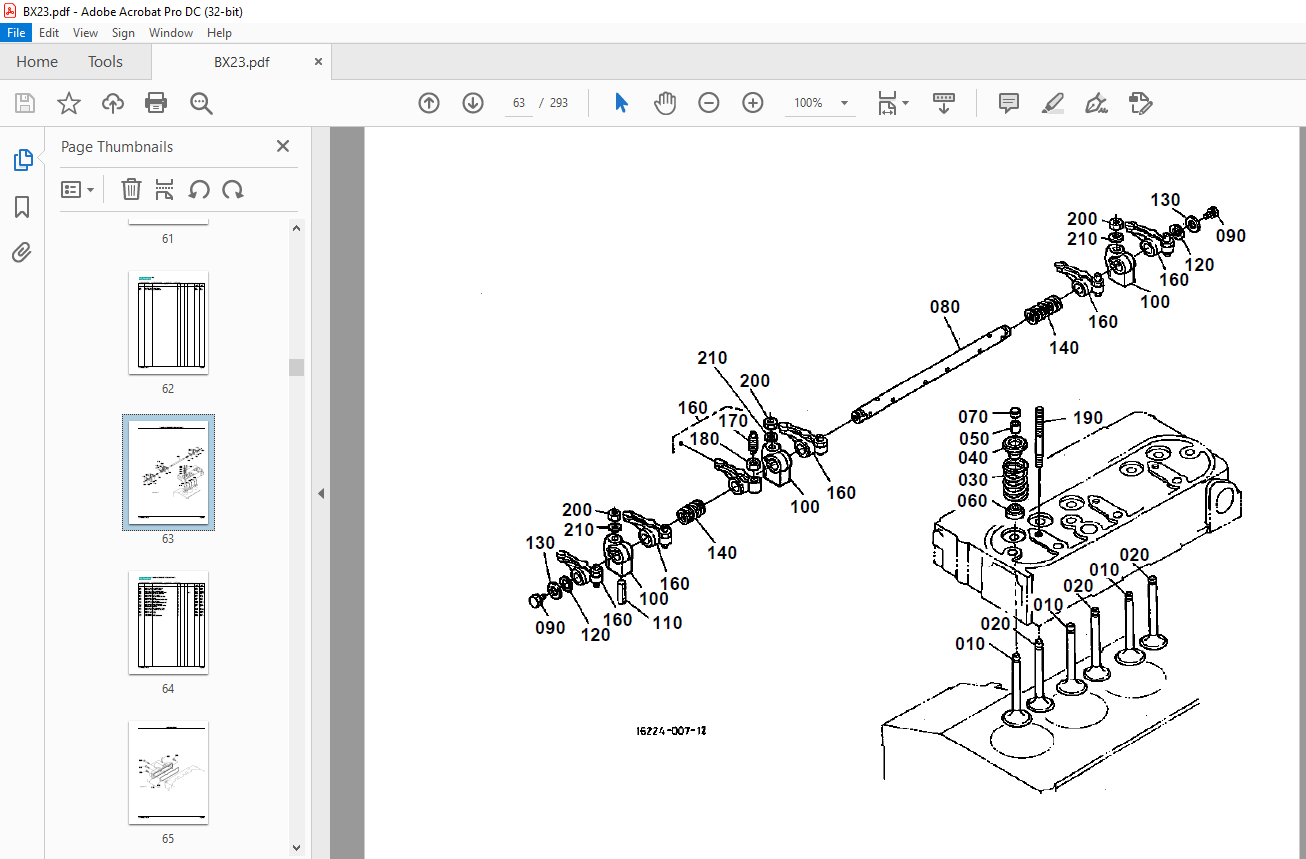Click the stamp/redact tool icon

[1140, 103]
